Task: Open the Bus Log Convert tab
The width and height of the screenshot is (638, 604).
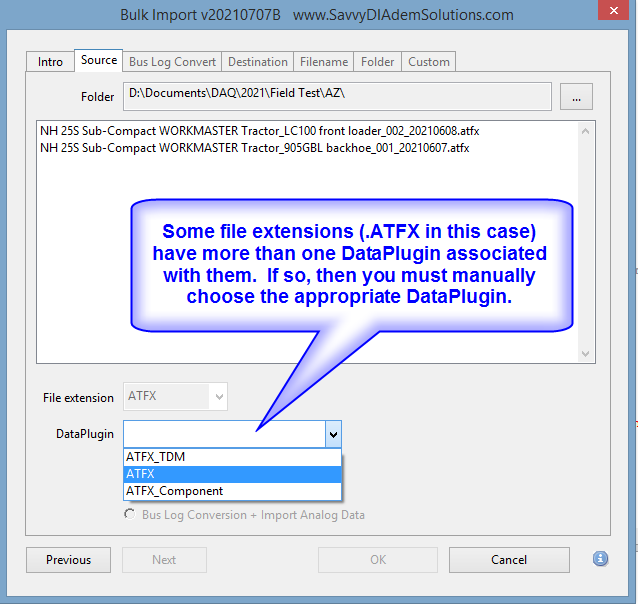Action: coord(172,62)
